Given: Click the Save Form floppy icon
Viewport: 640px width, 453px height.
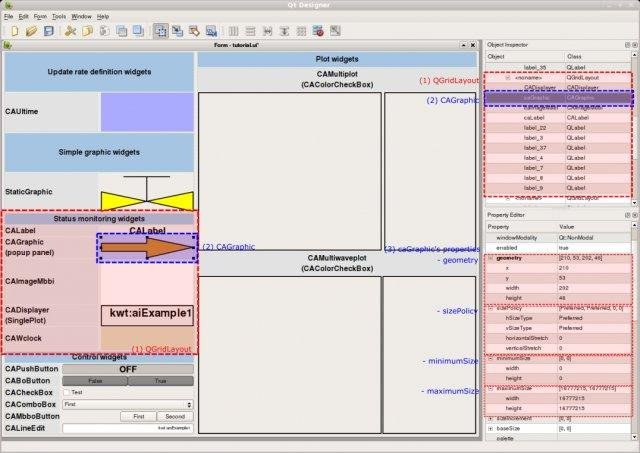Looking at the screenshot, I should click(49, 31).
